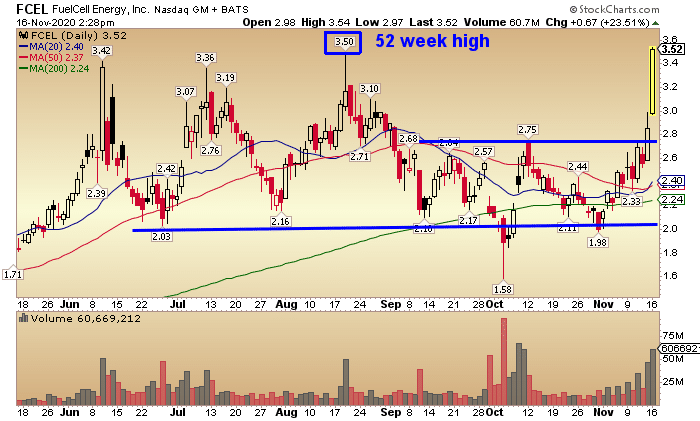Screen dimensions: 700x421
Task: Click the 2.24 green axis tag
Action: coord(671,199)
